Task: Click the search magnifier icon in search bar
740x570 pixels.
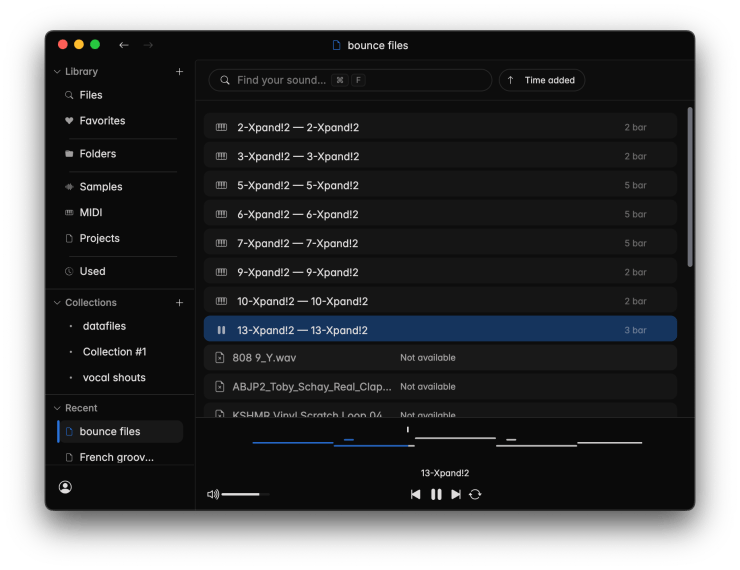Action: pos(225,80)
